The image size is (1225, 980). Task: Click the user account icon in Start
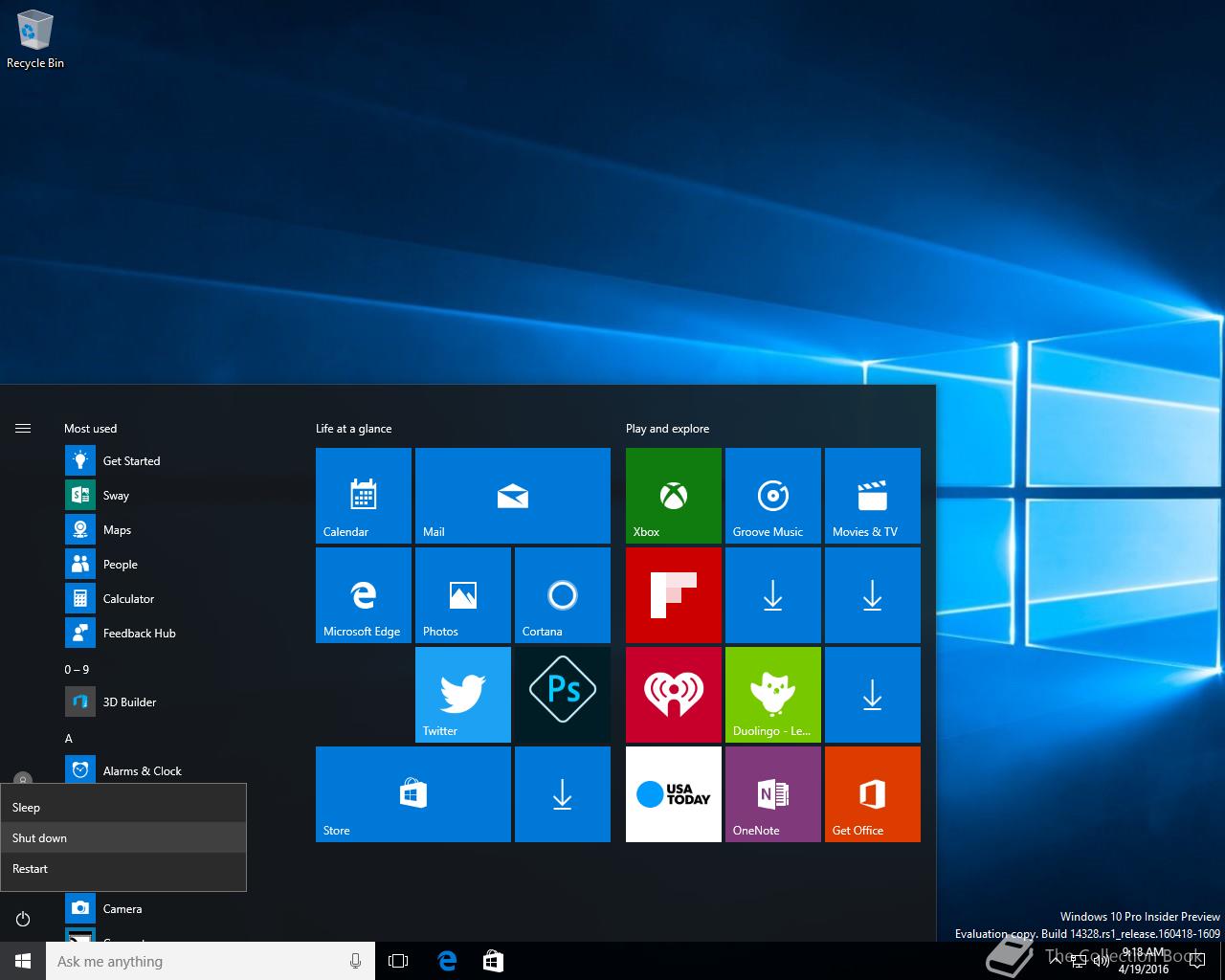(x=23, y=779)
